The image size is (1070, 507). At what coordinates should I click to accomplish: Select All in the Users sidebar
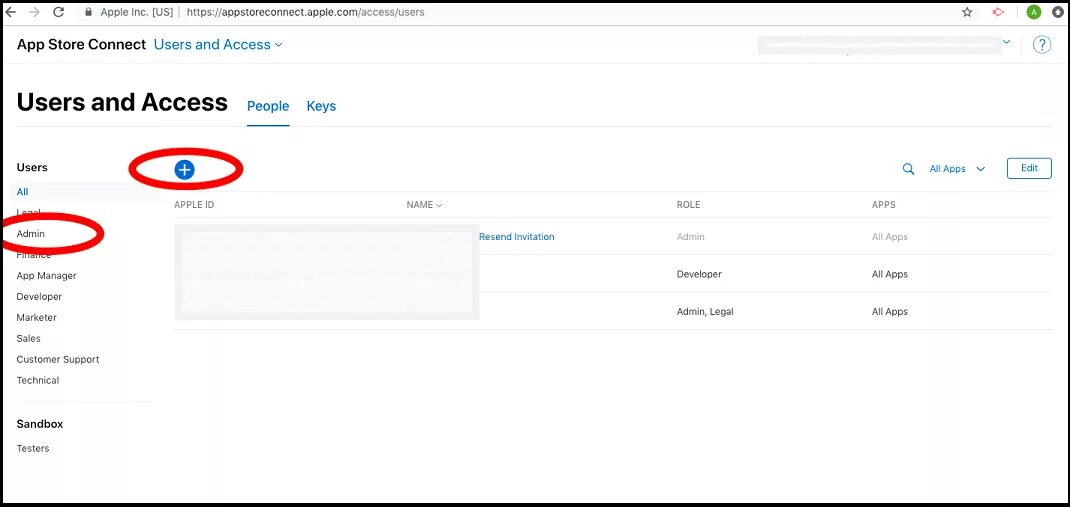[23, 192]
